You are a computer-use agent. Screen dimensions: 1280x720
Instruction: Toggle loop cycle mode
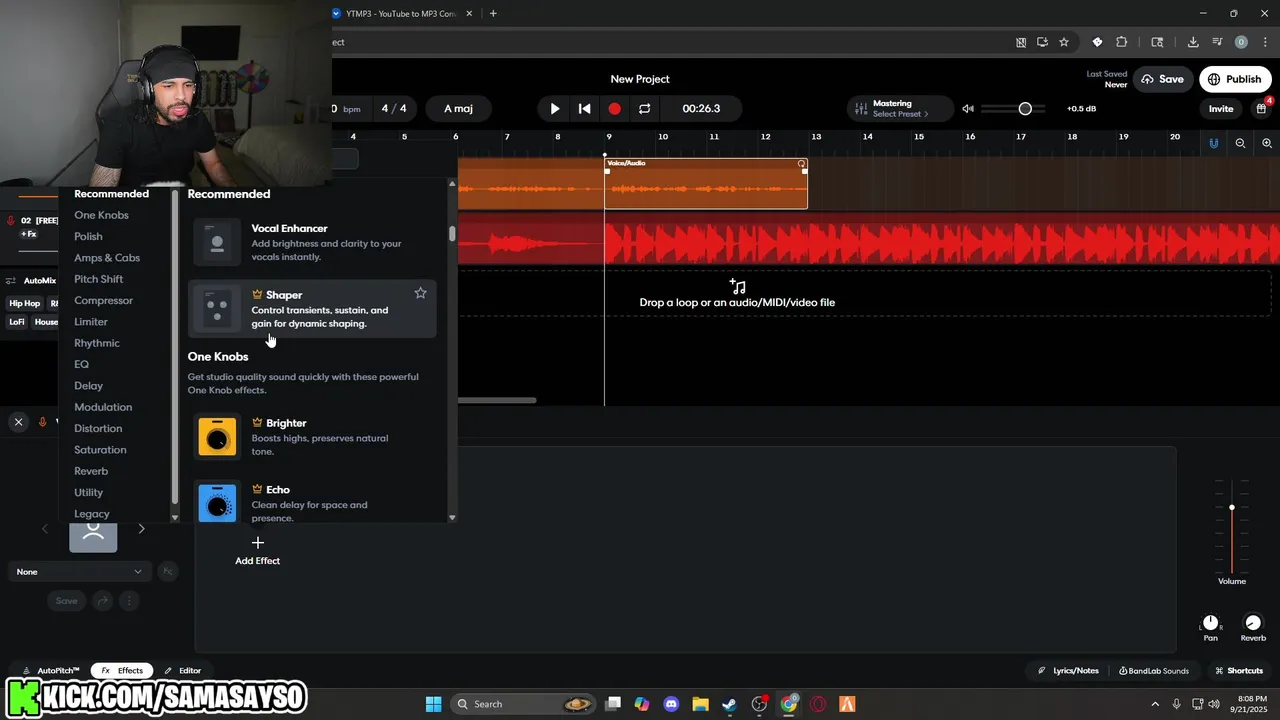tap(644, 108)
